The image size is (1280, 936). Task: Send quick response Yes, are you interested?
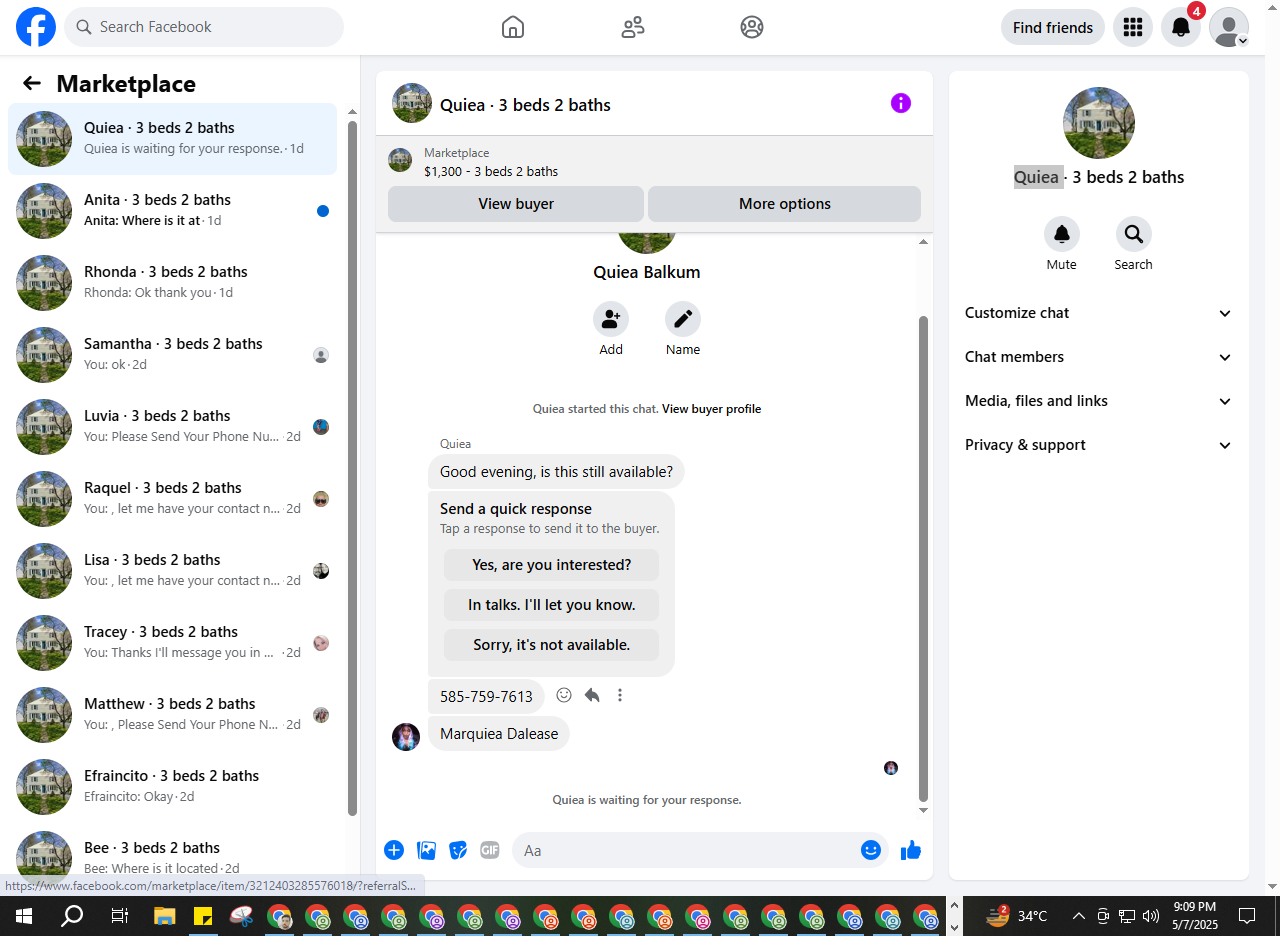[552, 565]
